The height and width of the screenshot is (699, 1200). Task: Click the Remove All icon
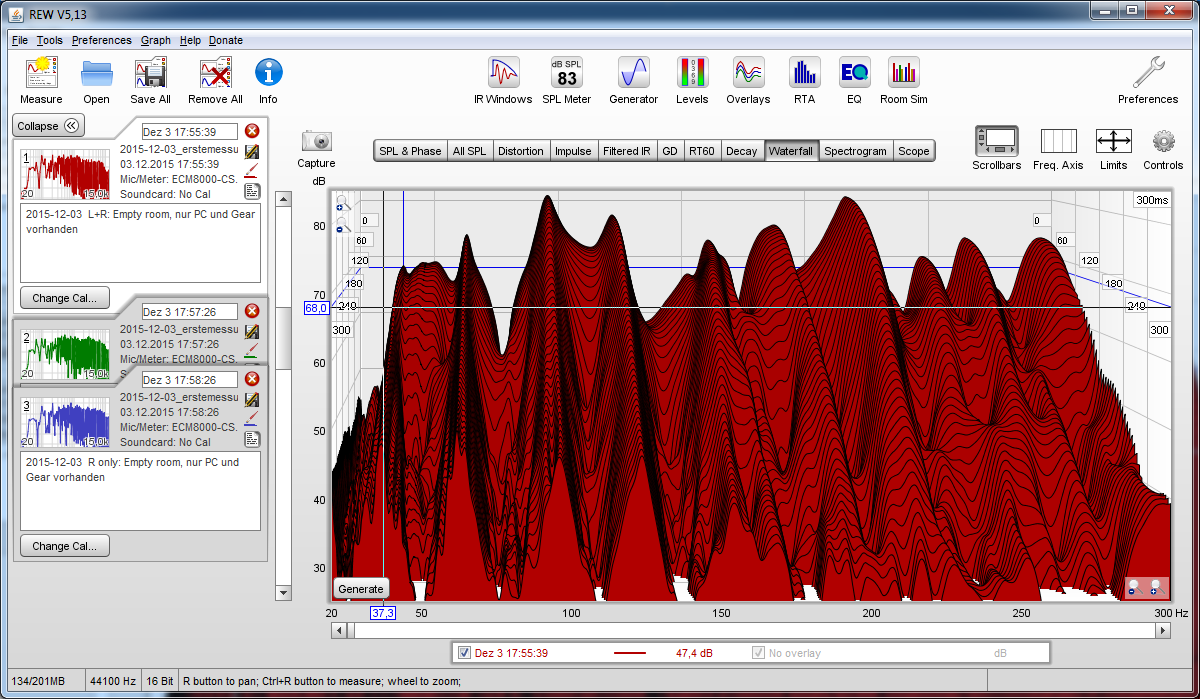coord(215,73)
